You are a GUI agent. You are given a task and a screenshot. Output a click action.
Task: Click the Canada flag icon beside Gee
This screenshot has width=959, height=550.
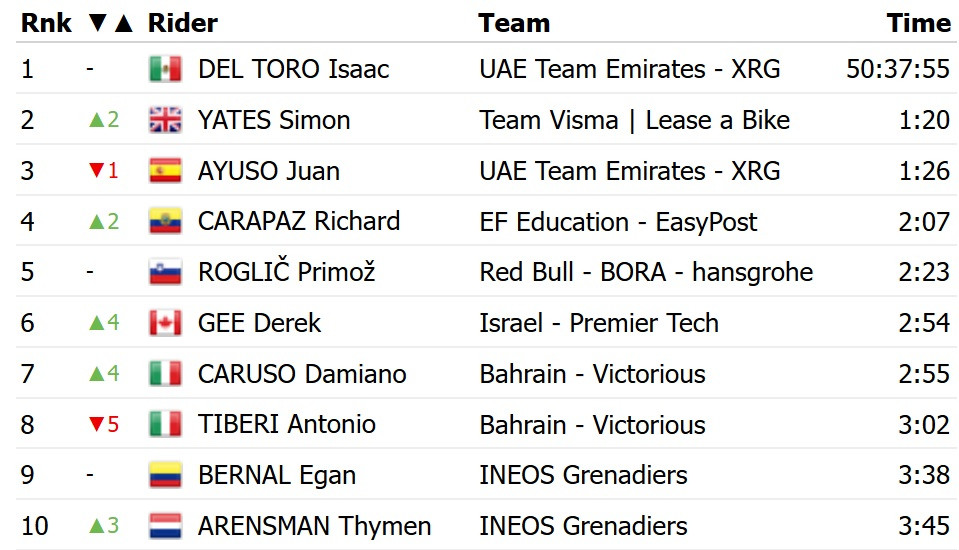tap(165, 323)
